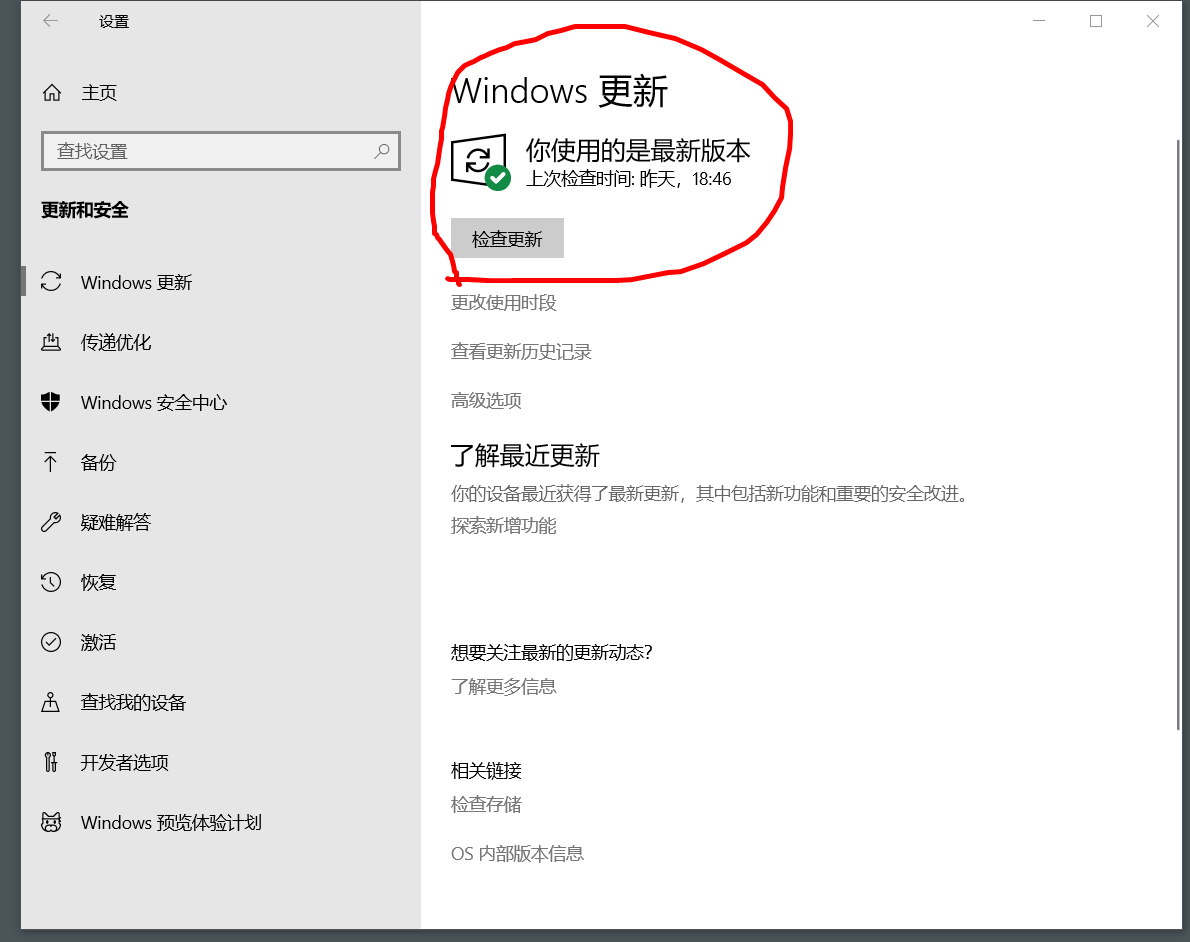
Task: Click the 恢复 history clock icon
Action: tap(51, 582)
